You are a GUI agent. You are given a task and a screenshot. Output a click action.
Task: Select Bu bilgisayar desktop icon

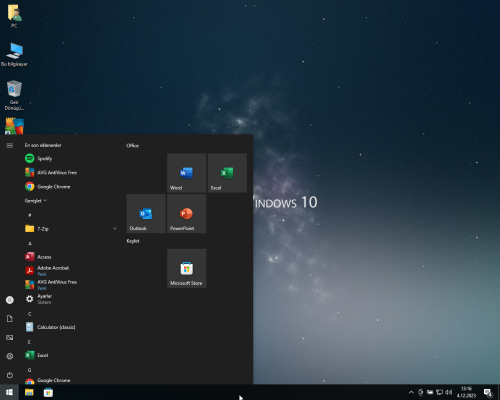(14, 55)
